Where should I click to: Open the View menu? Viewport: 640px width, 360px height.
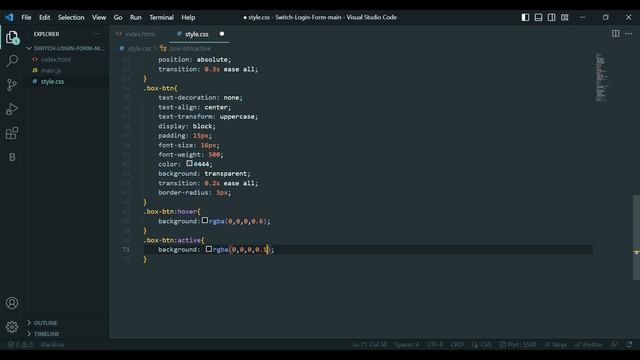coord(99,17)
